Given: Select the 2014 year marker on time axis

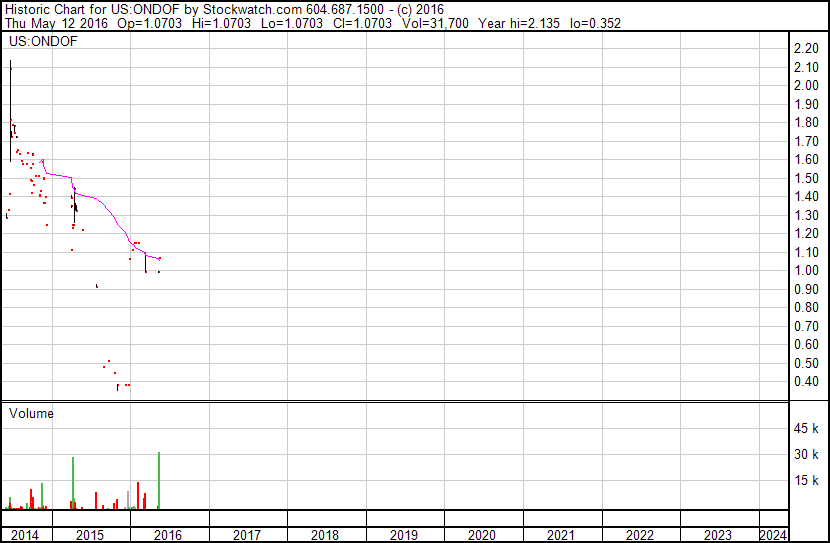Looking at the screenshot, I should coord(23,535).
